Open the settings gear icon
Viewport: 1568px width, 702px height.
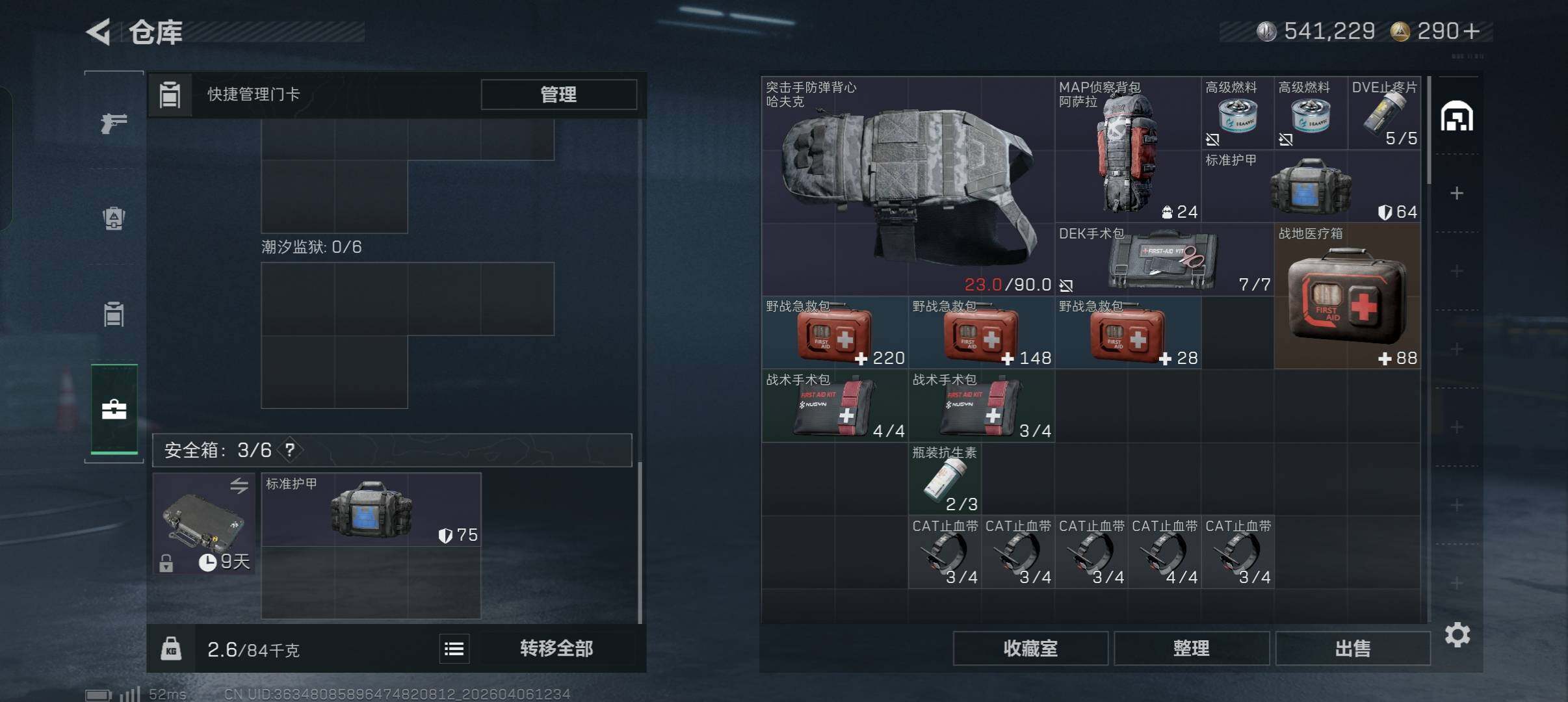1457,634
